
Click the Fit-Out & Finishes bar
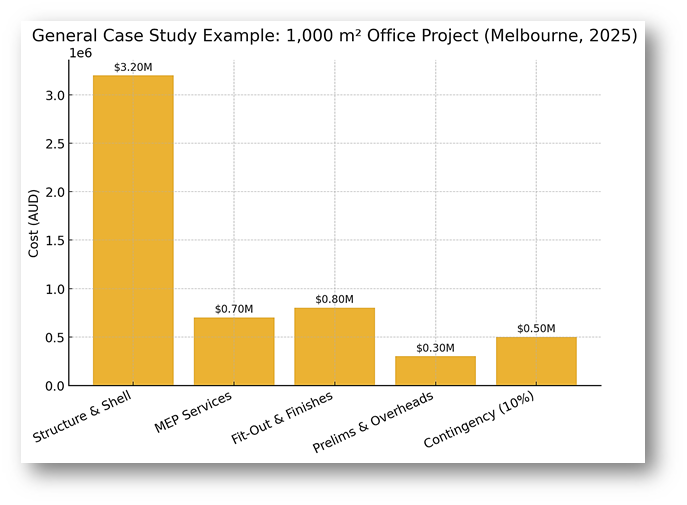coord(334,346)
